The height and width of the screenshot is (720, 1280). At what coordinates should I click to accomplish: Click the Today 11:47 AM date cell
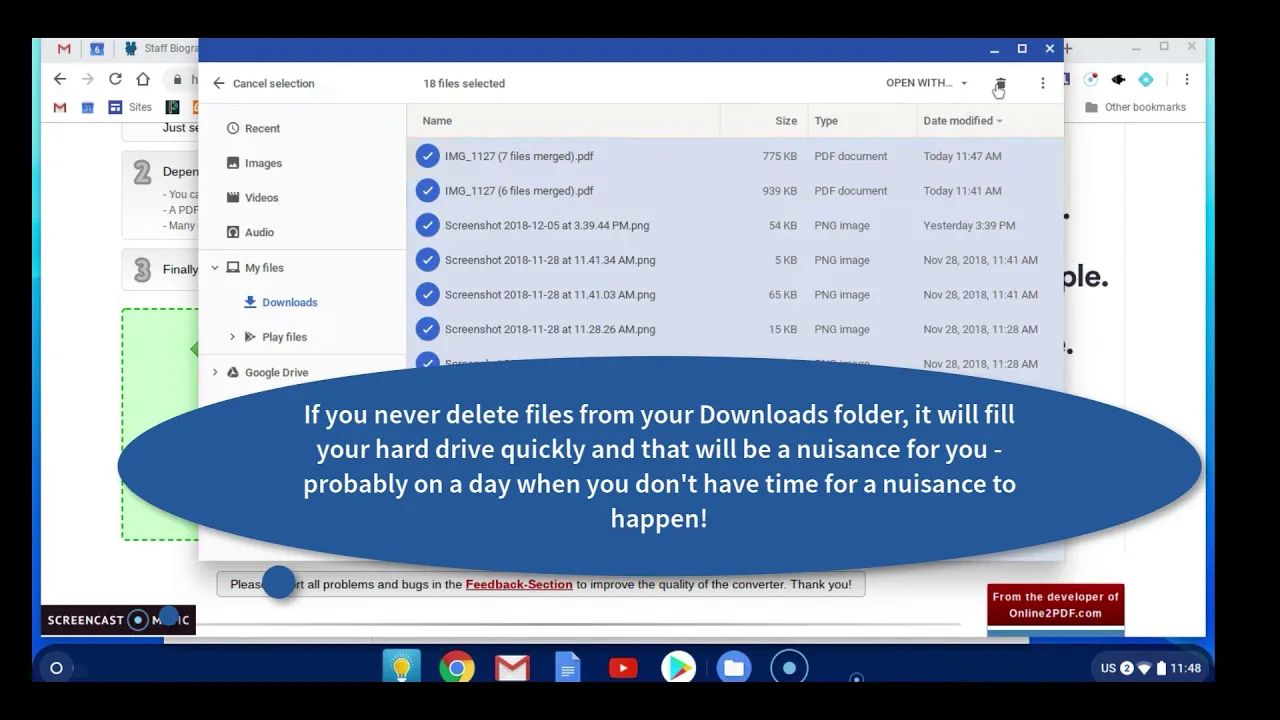(x=962, y=156)
